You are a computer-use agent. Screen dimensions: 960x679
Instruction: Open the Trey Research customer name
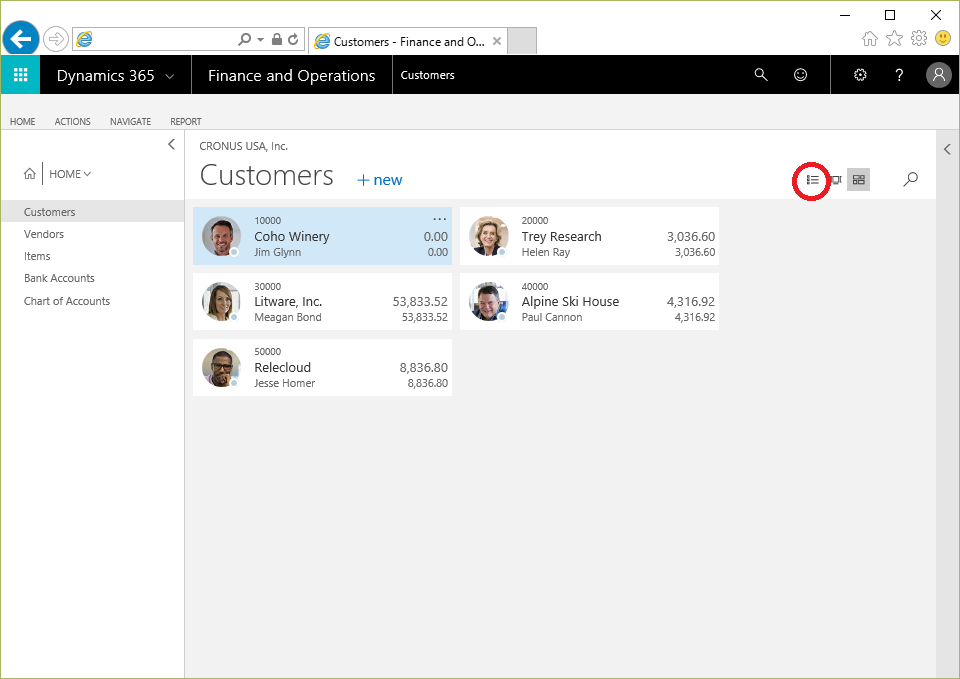[561, 236]
